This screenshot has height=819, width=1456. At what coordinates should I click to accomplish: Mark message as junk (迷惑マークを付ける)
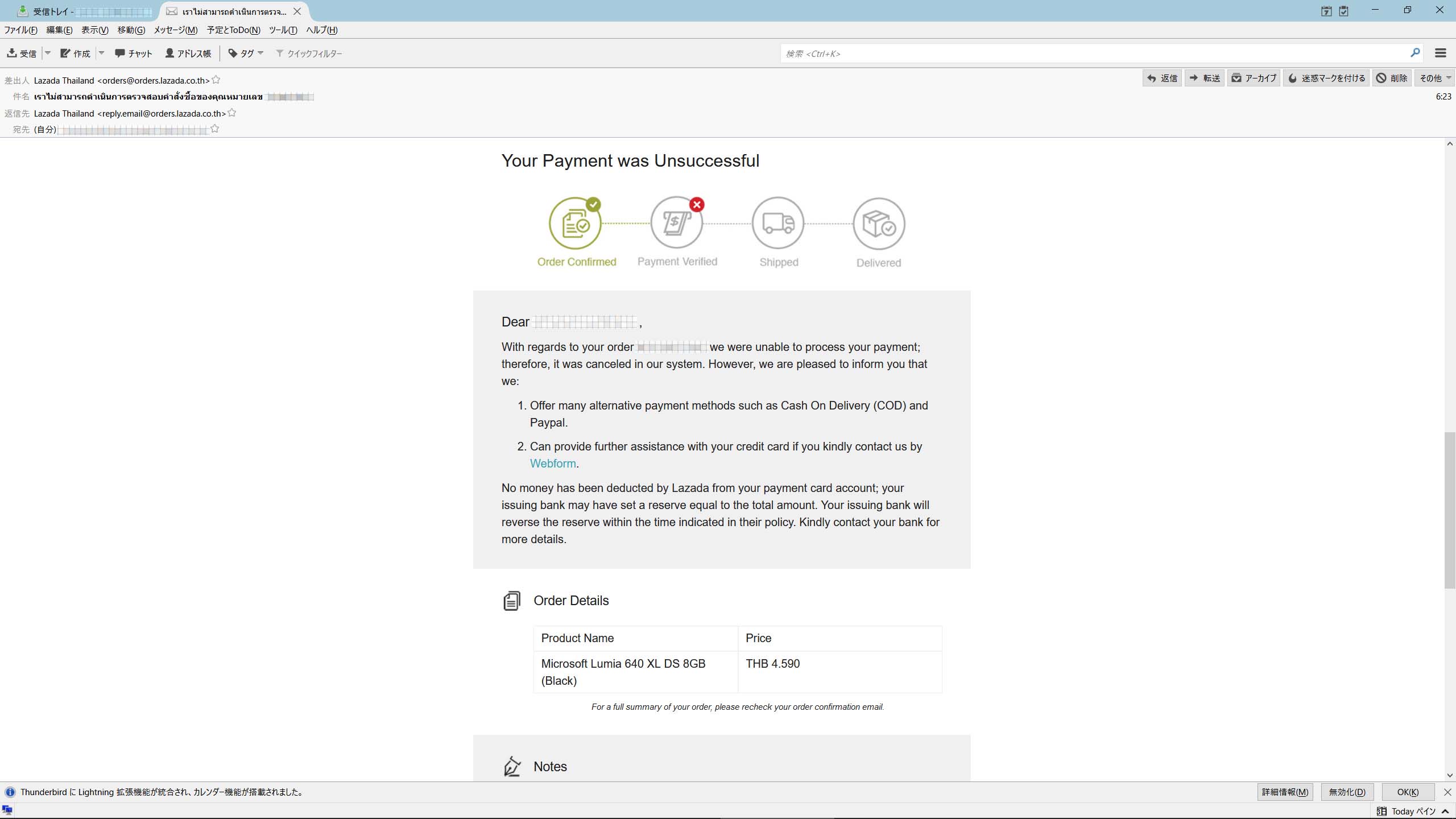click(1326, 78)
